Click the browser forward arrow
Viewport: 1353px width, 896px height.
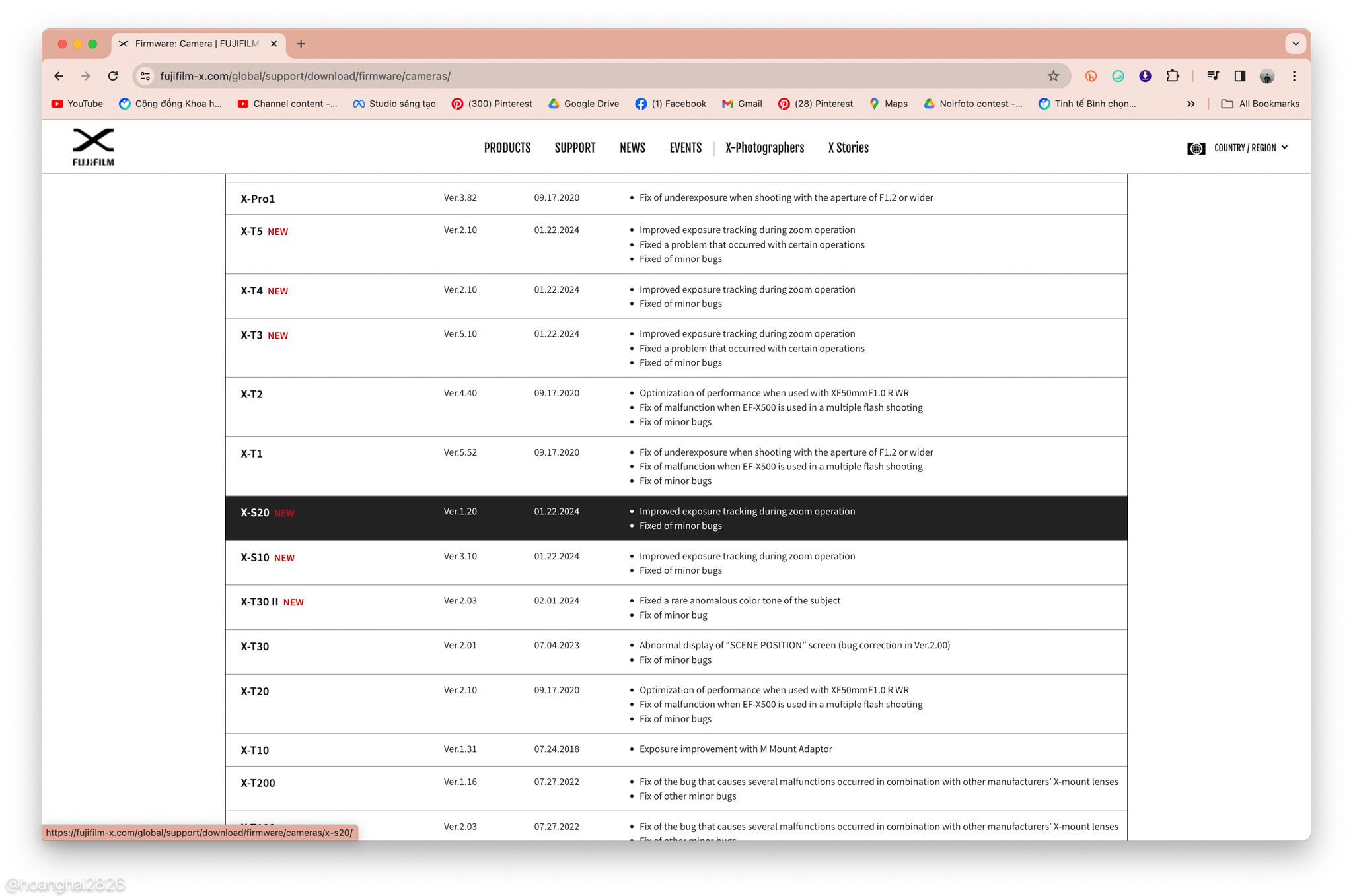click(86, 76)
